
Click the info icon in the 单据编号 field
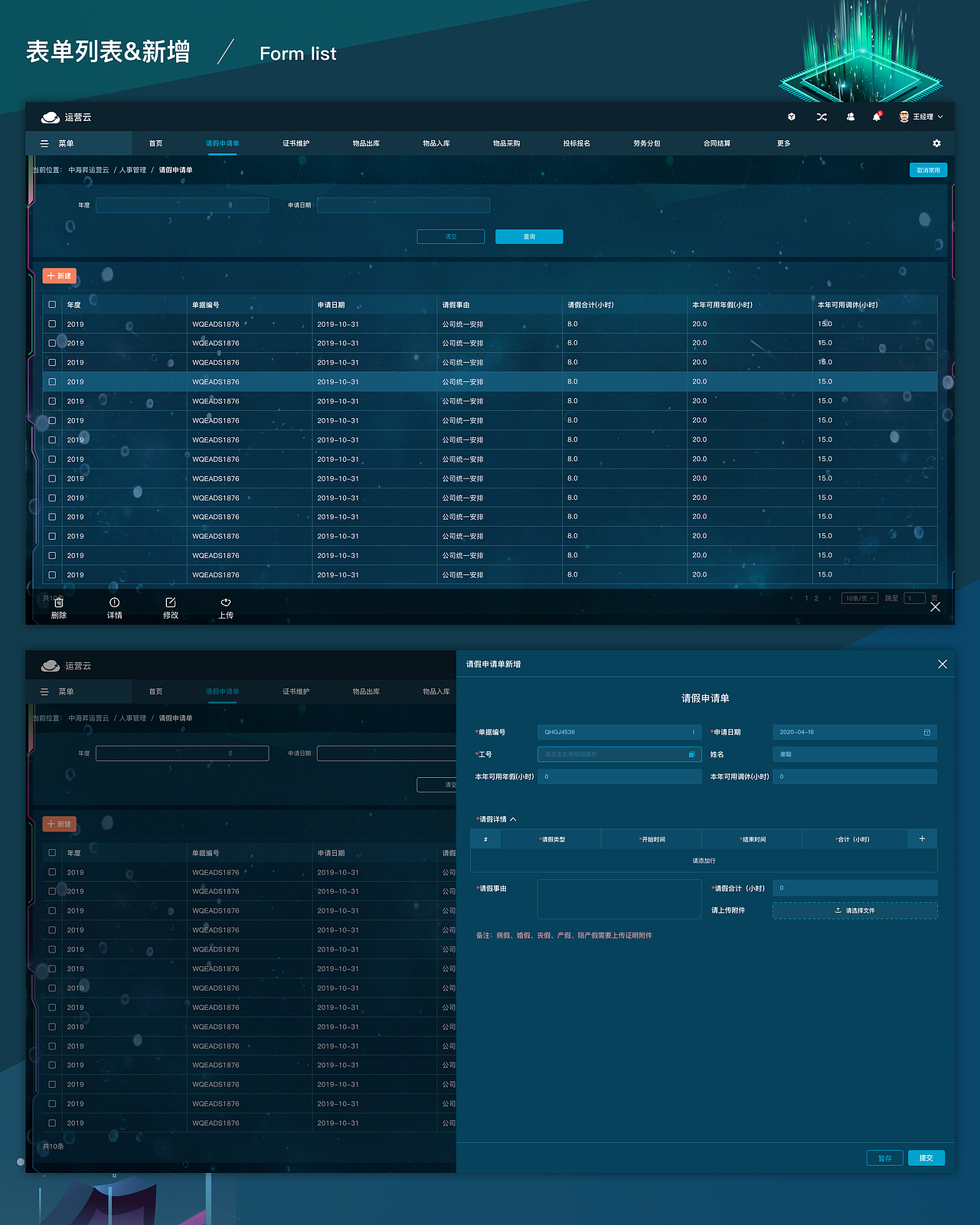(694, 732)
